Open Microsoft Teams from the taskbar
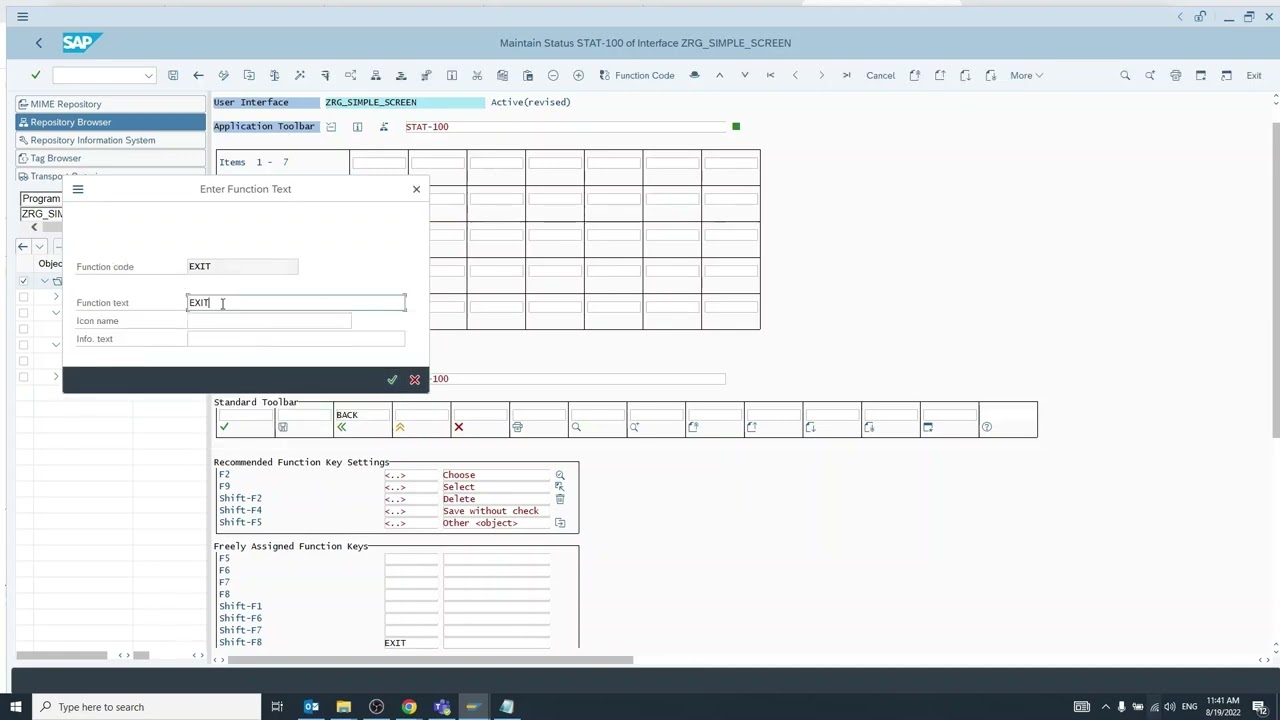 442,707
